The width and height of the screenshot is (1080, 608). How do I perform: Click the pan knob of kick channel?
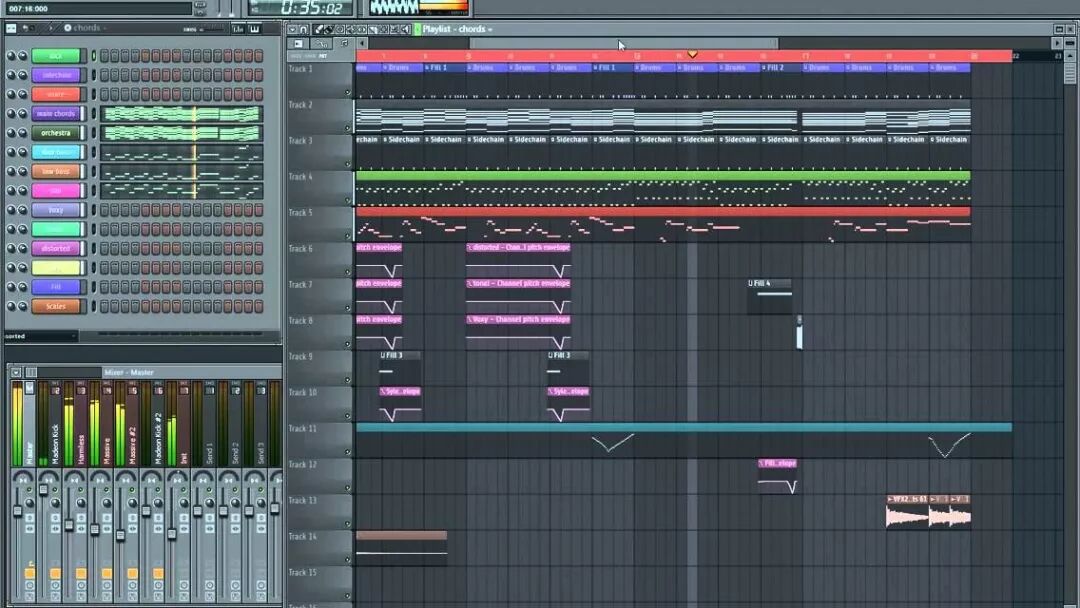[x=10, y=56]
